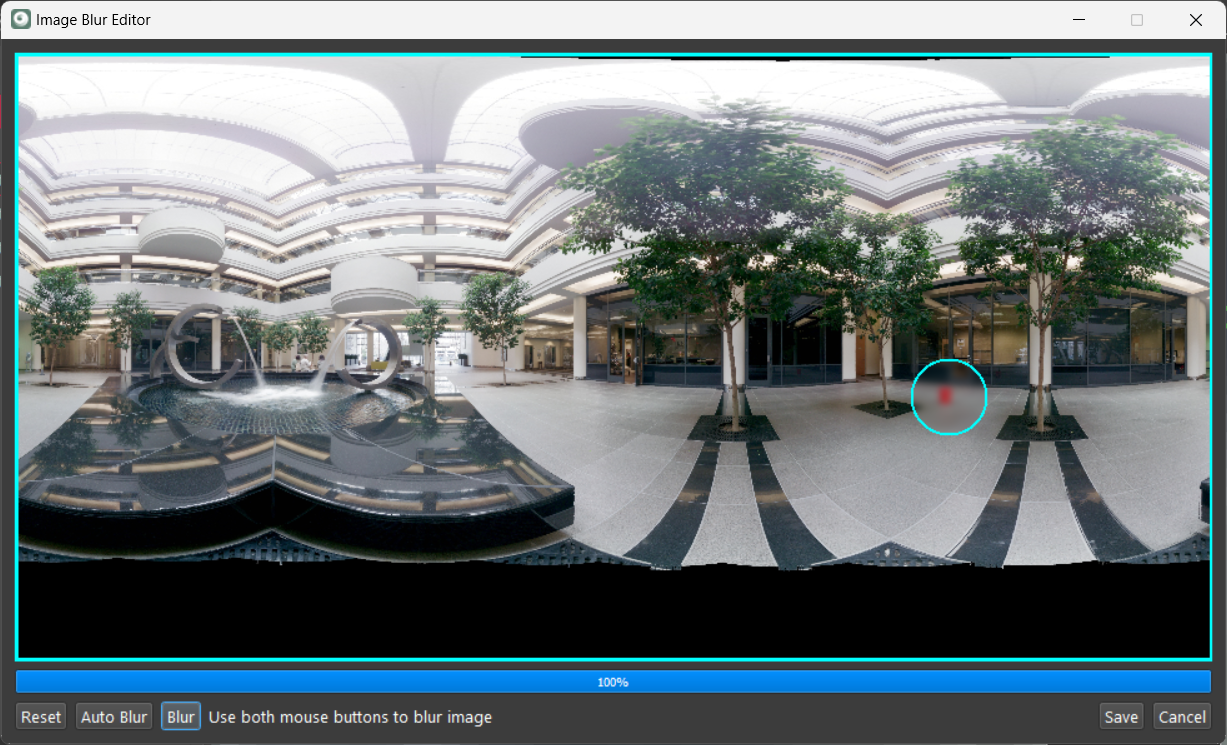Run Auto Blur on the image
Image resolution: width=1227 pixels, height=745 pixels.
tap(114, 717)
